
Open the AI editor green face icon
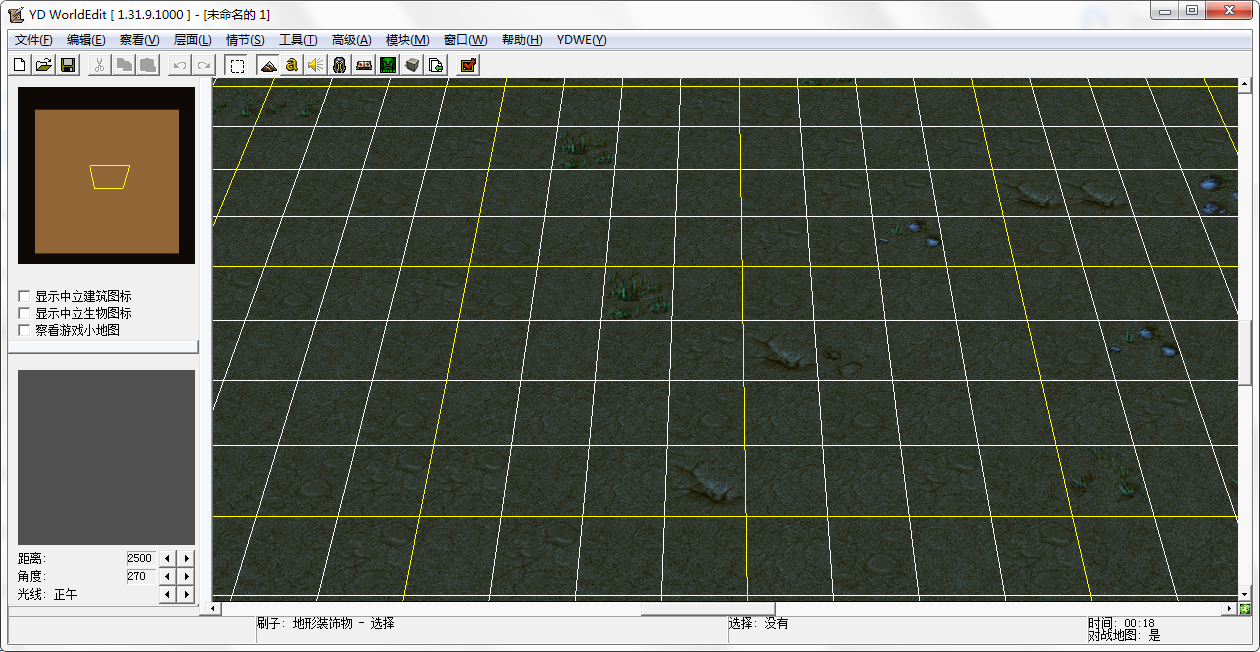[388, 65]
